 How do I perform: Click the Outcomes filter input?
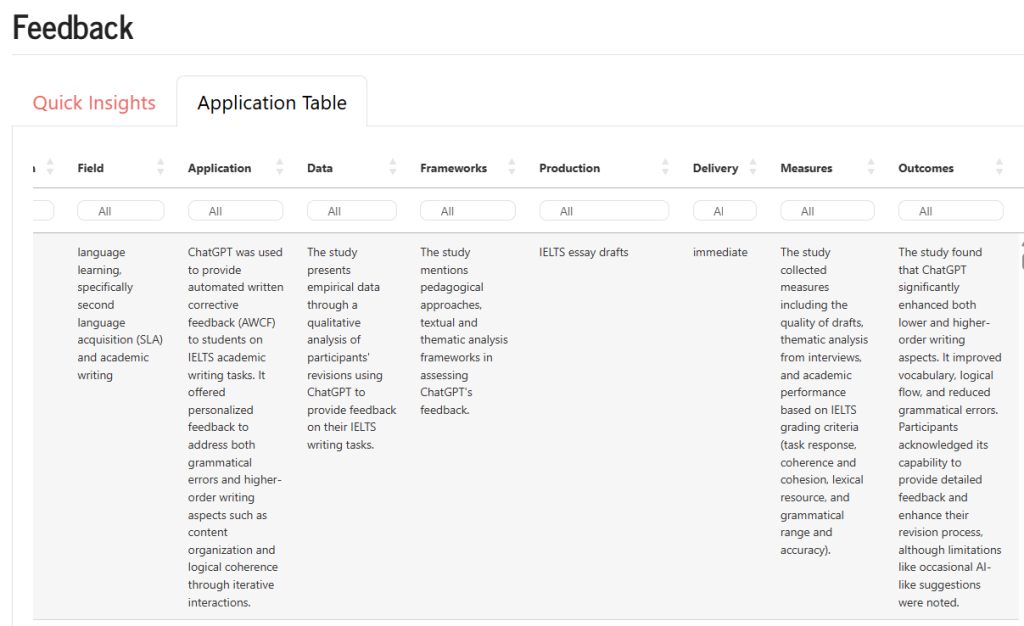coord(950,211)
